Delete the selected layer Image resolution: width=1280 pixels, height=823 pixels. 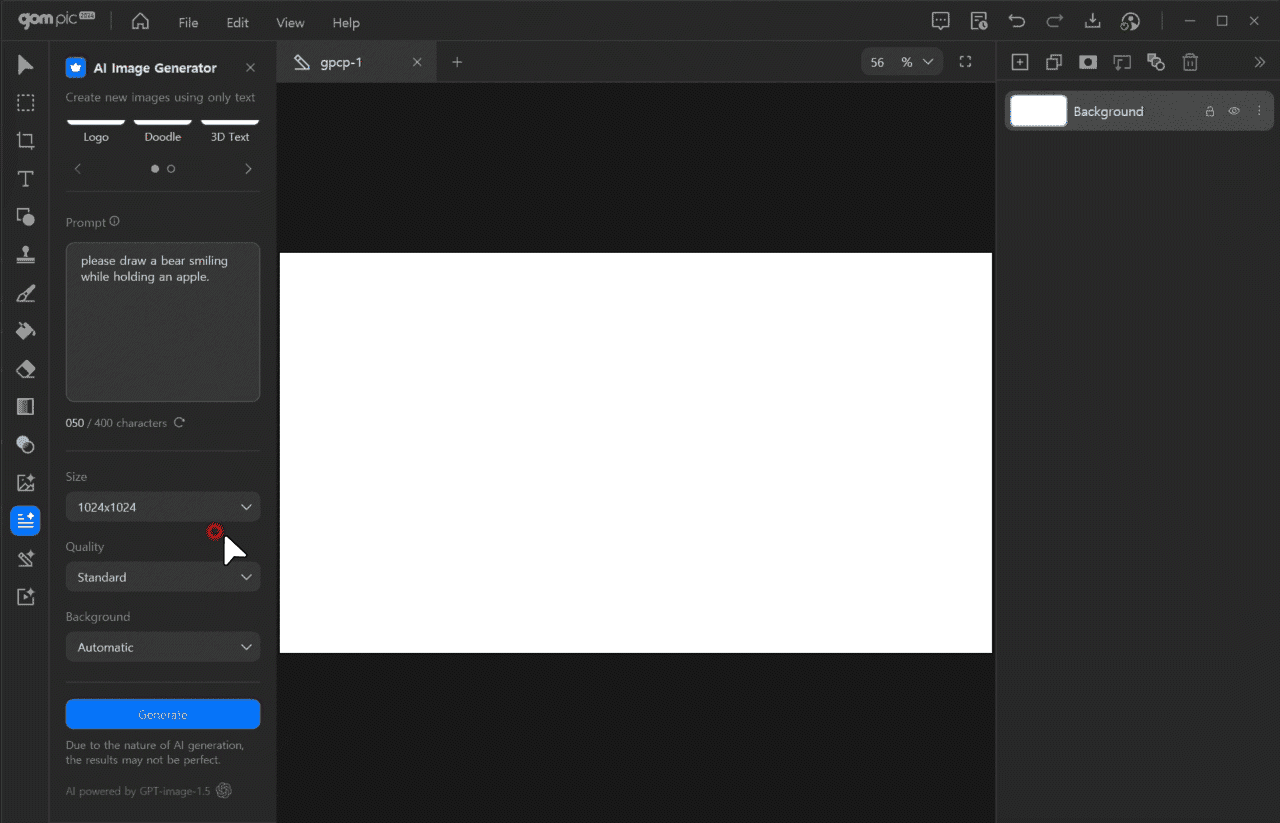[x=1190, y=62]
